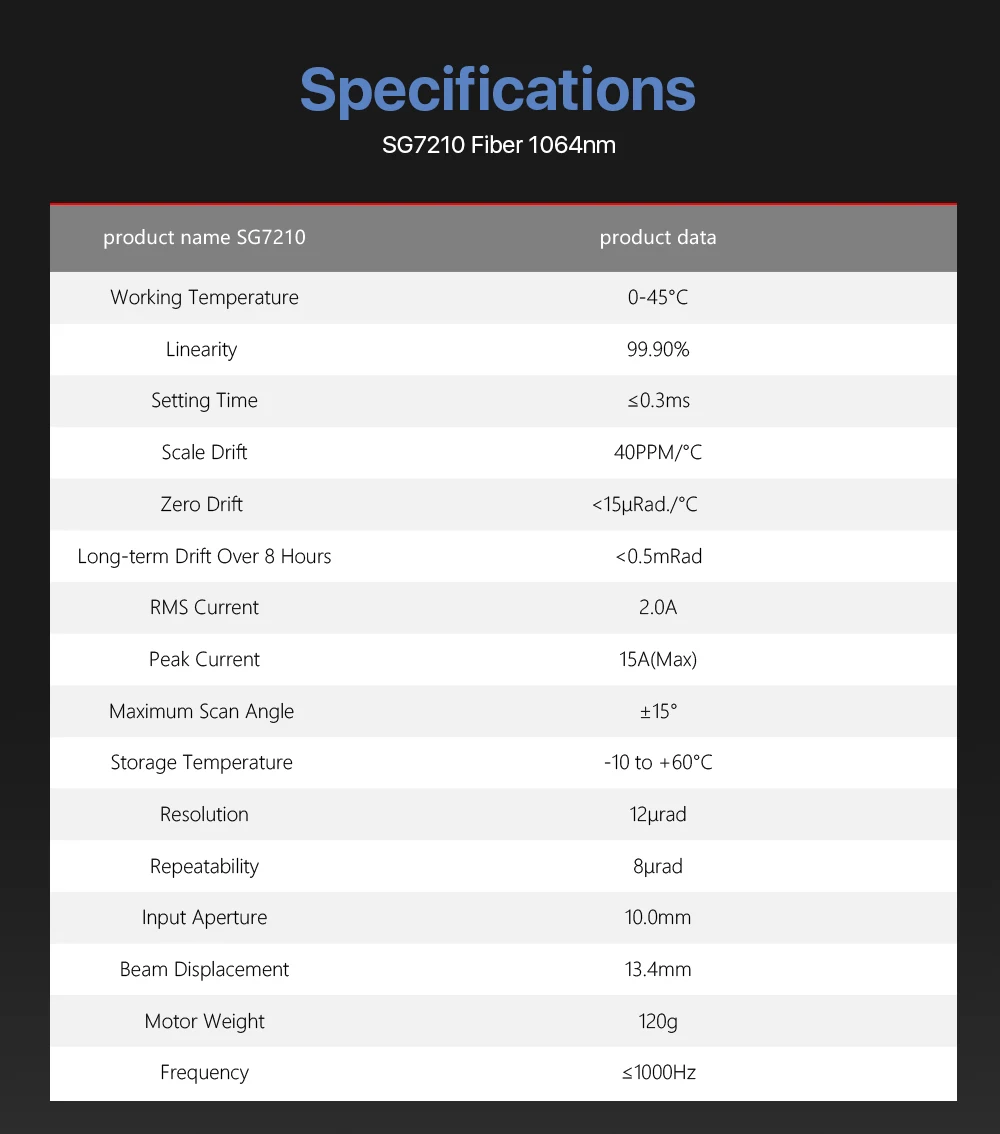Click the Beam Displacement label
The width and height of the screenshot is (1000, 1134).
pos(204,970)
